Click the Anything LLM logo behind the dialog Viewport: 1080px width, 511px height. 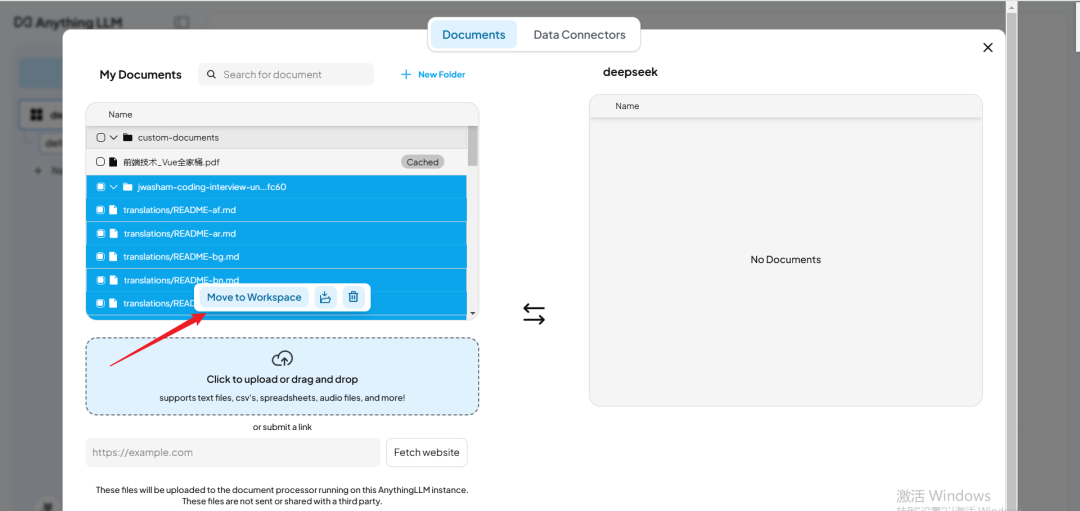[68, 22]
